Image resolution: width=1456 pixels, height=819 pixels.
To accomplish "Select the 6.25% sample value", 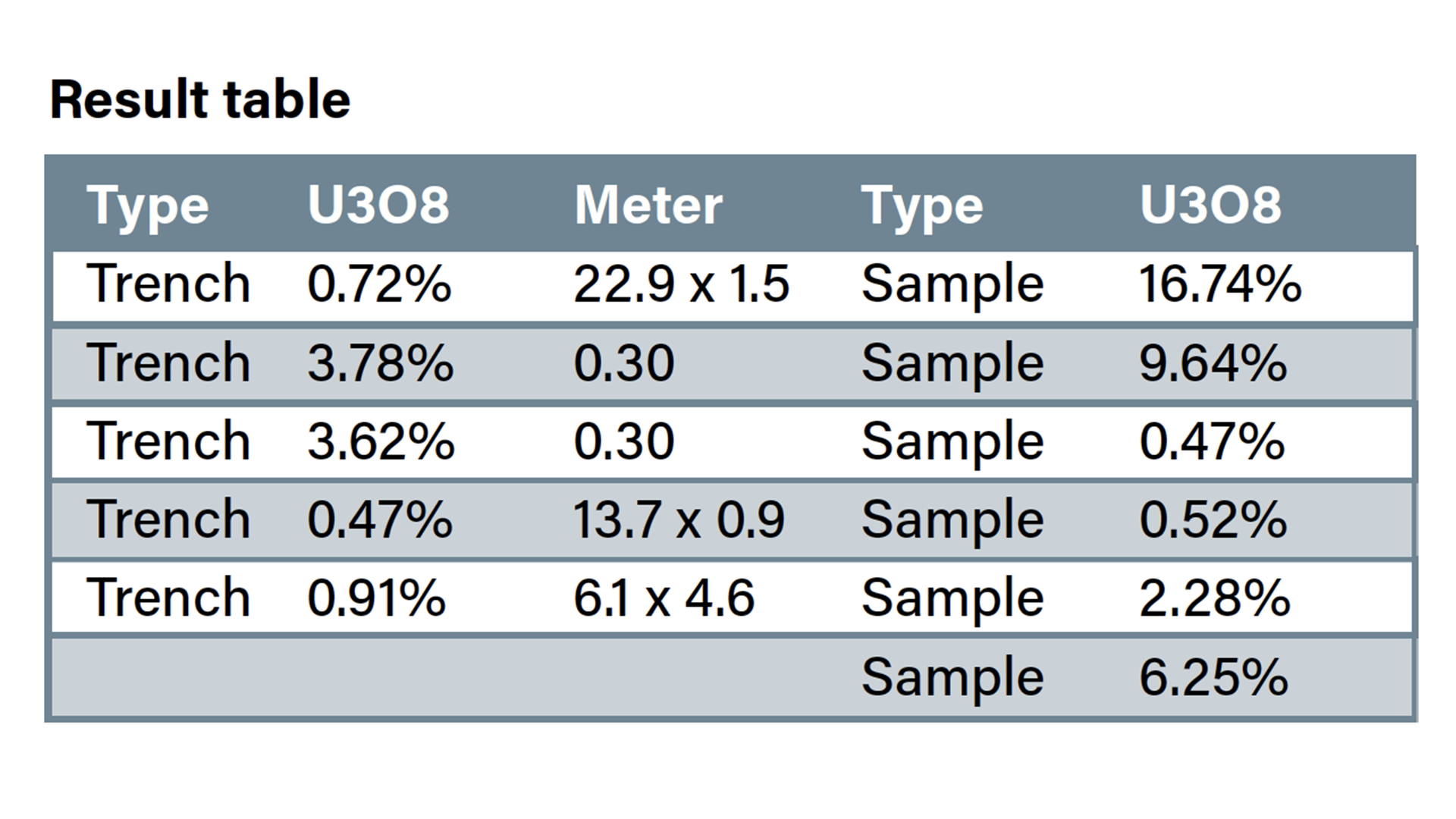I will point(1213,677).
